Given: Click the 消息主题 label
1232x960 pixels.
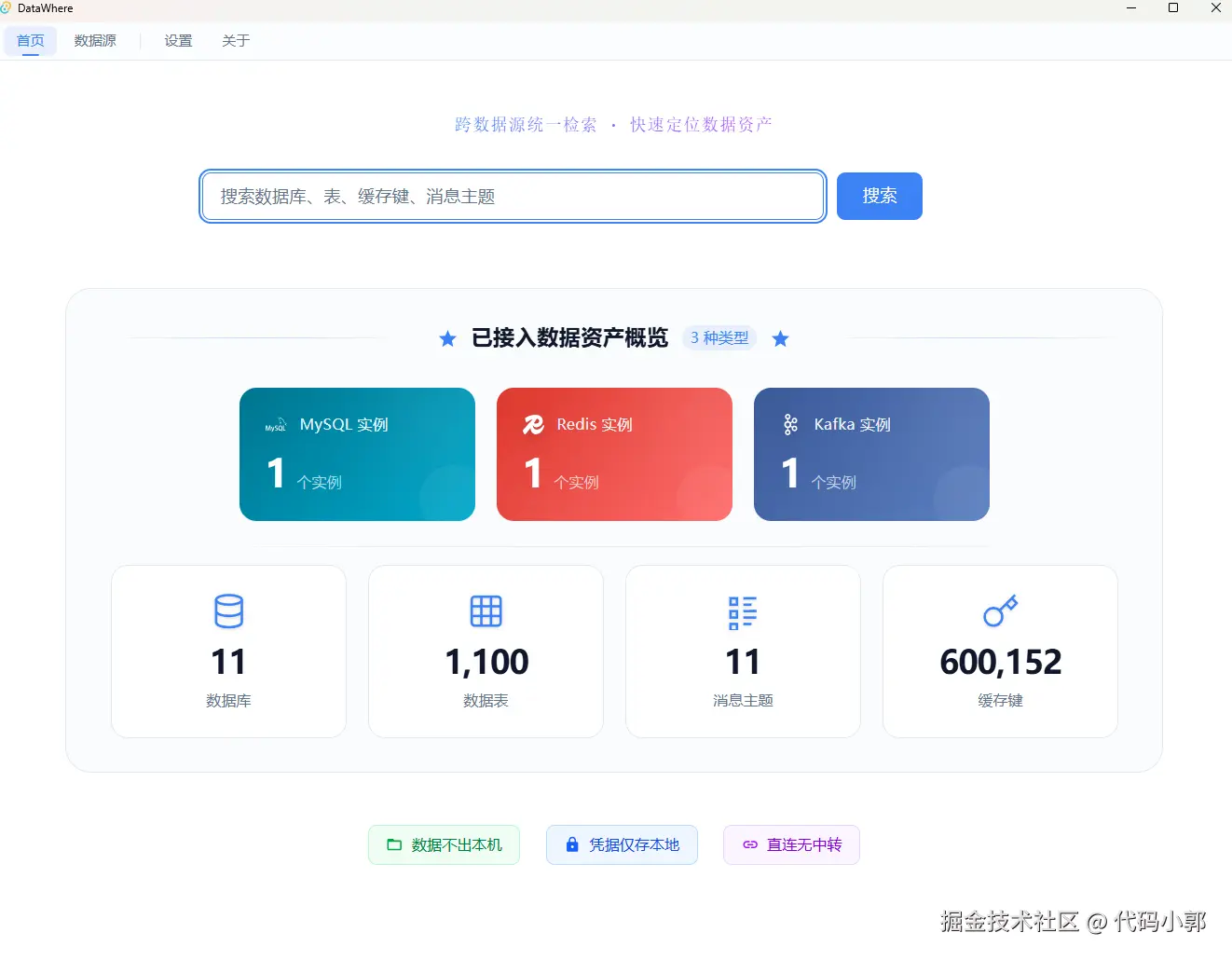Looking at the screenshot, I should click(x=743, y=700).
